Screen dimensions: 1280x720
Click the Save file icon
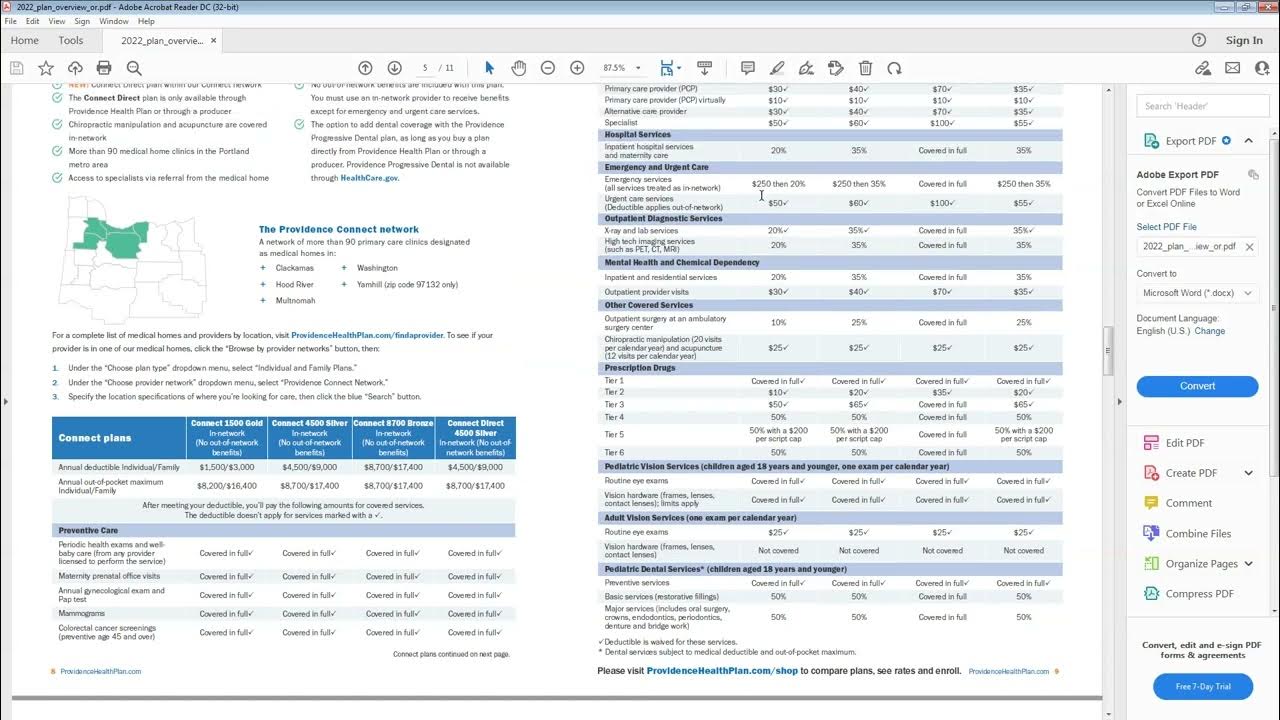point(16,68)
